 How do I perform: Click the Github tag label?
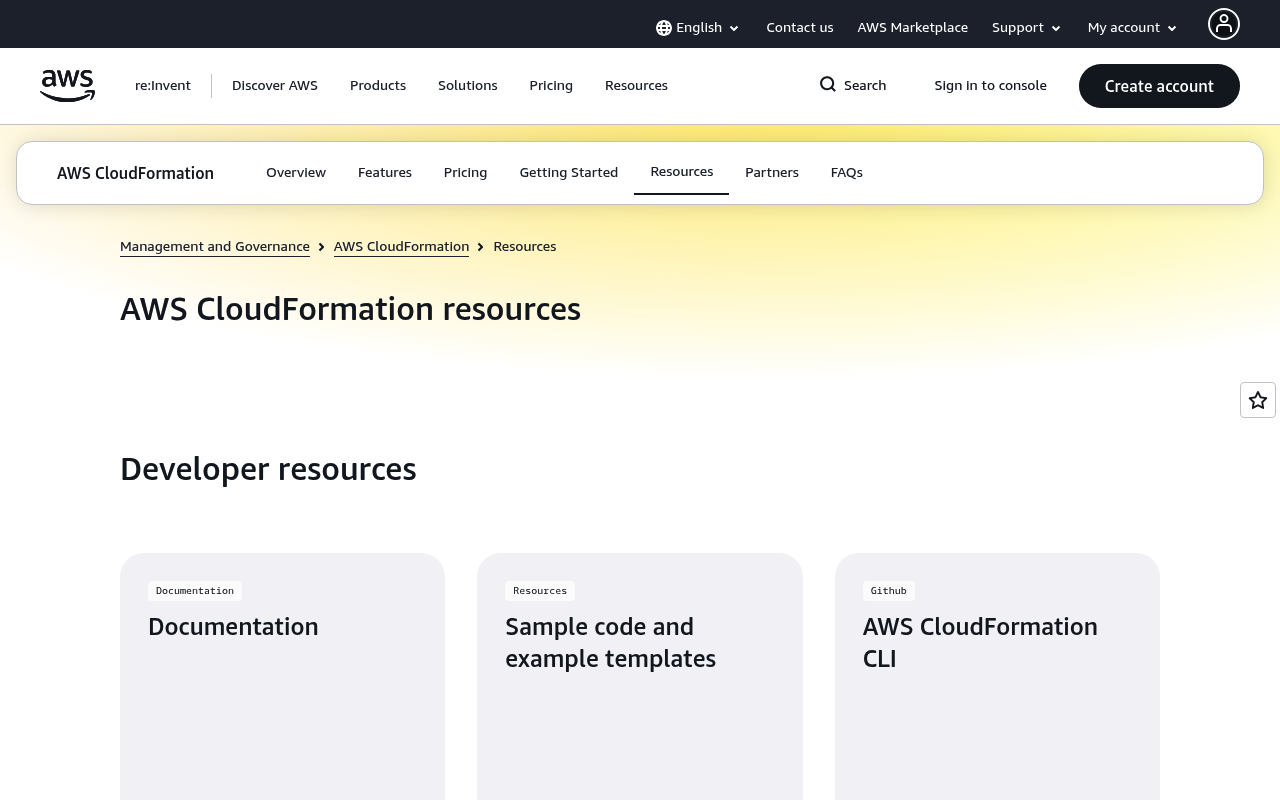tap(889, 591)
